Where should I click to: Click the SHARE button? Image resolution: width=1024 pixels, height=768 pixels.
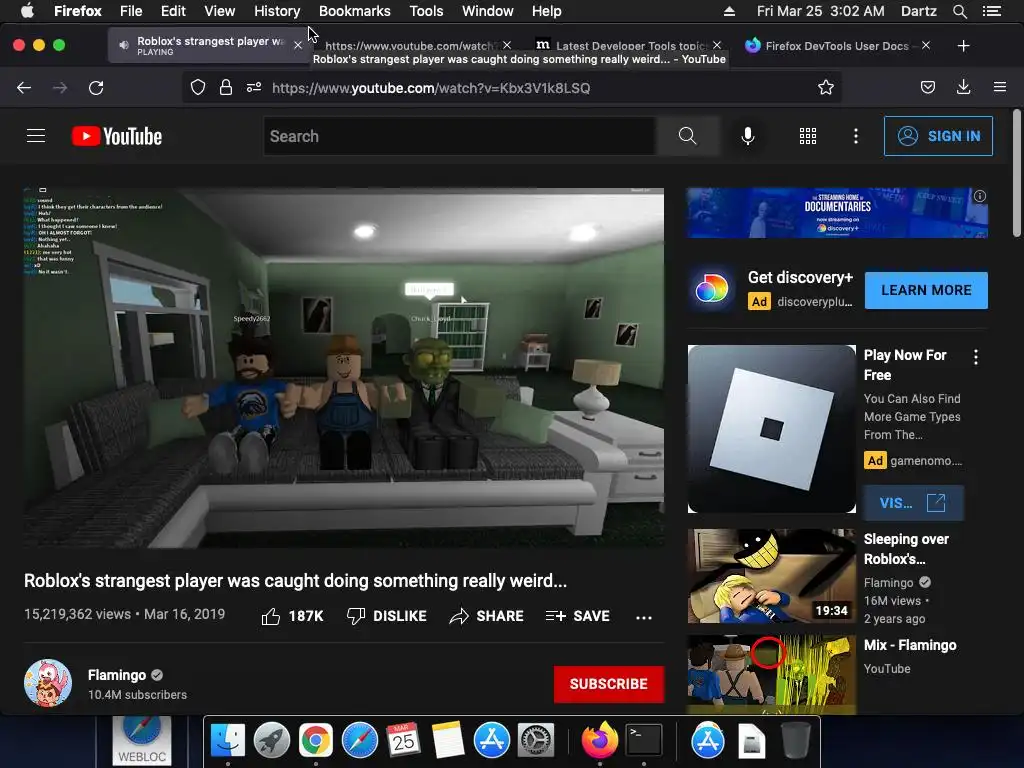coord(487,616)
